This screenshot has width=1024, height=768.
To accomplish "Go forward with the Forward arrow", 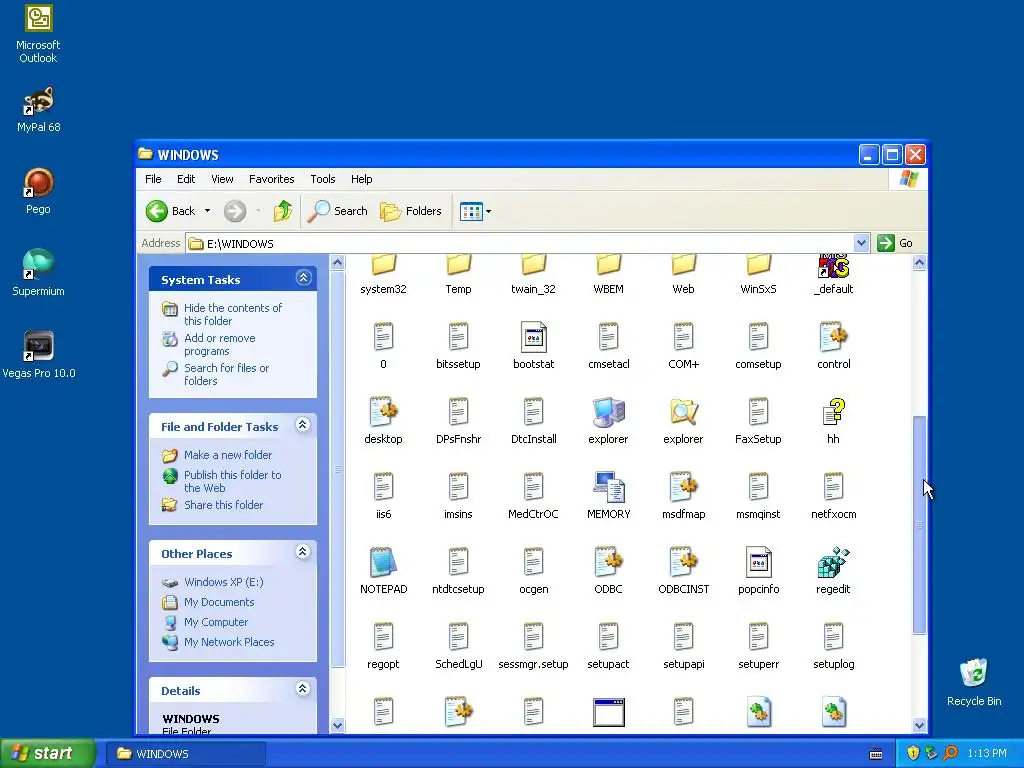I will (235, 211).
